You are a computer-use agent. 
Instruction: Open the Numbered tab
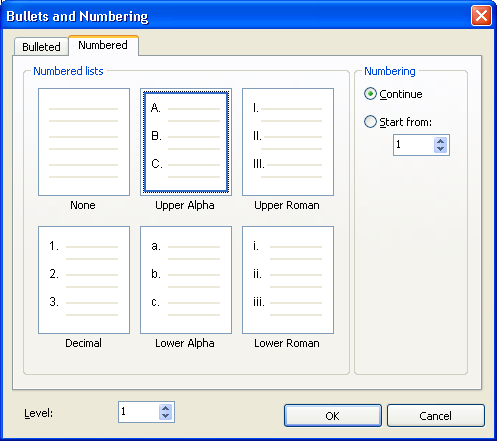[x=103, y=45]
